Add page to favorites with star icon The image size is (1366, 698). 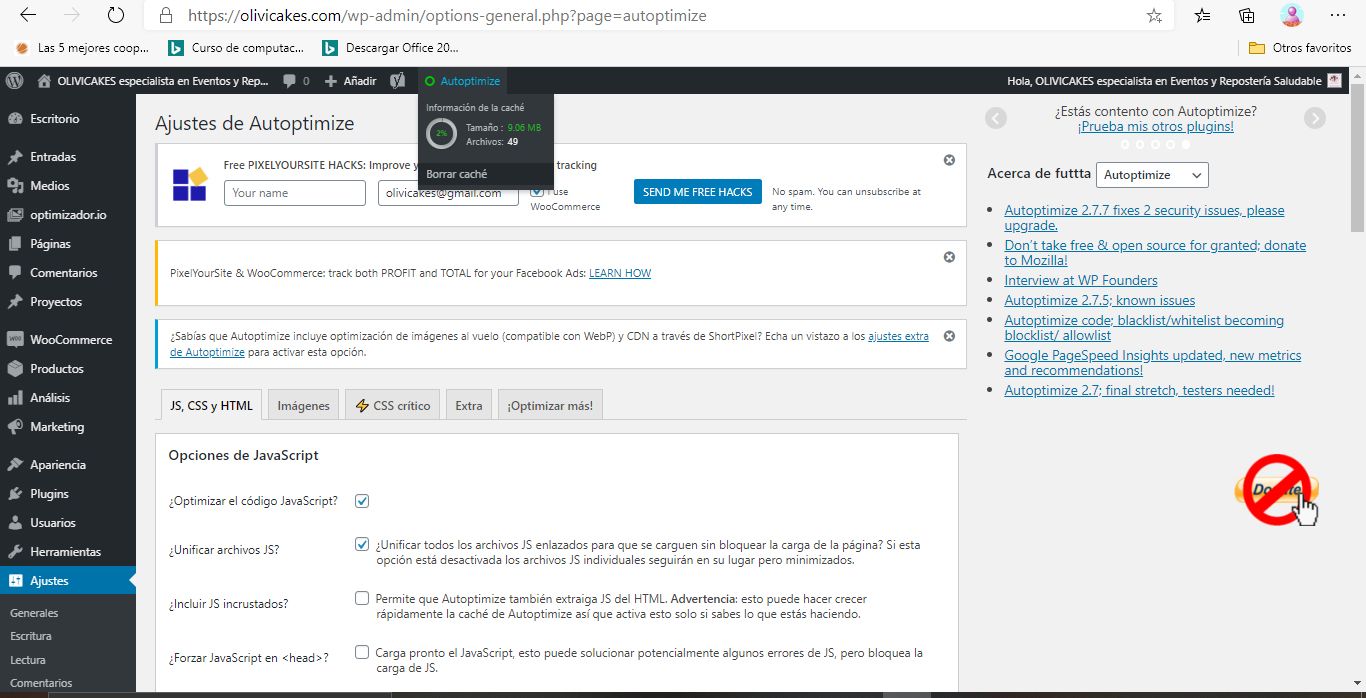tap(1154, 16)
